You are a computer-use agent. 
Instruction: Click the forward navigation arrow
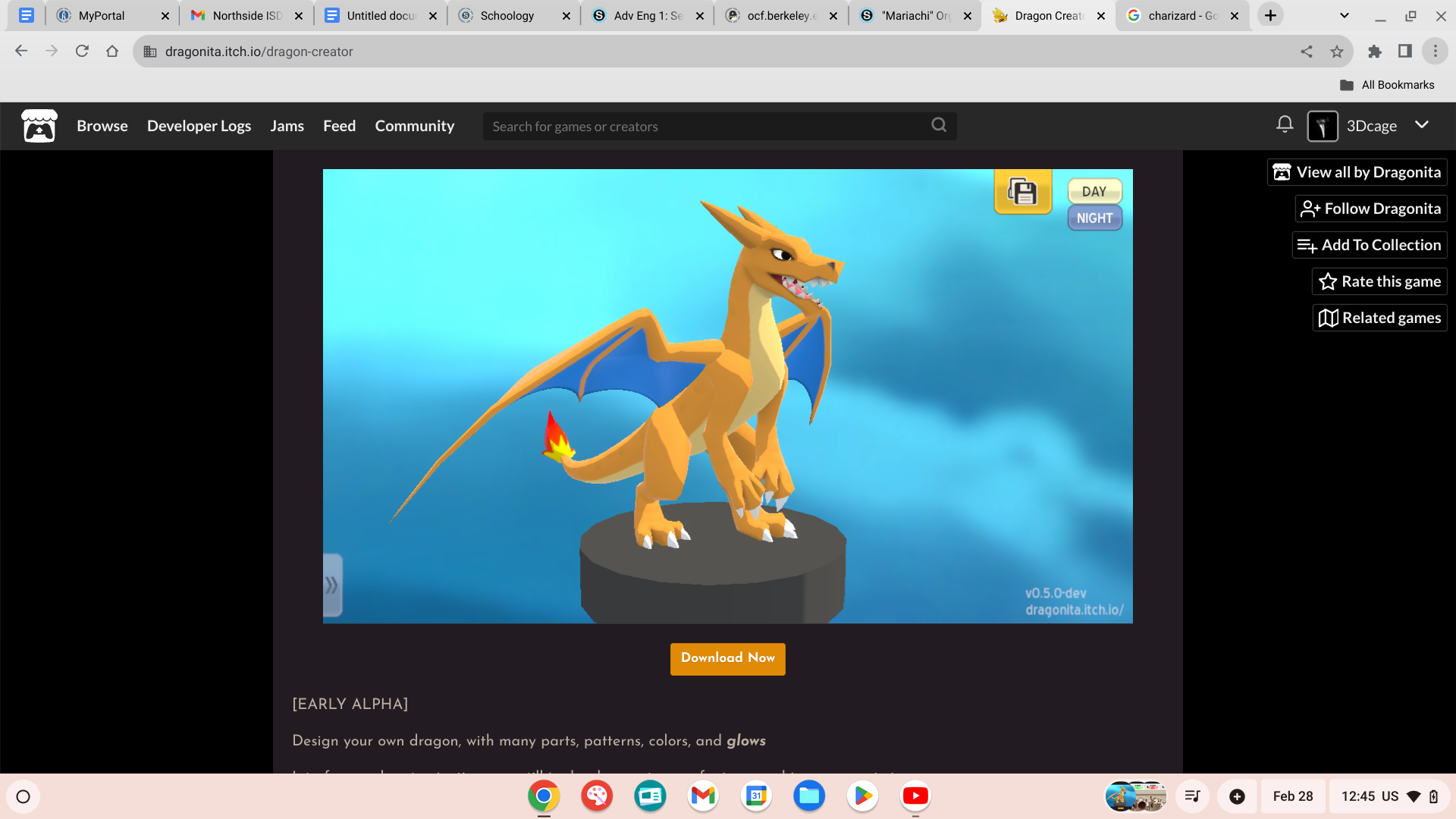coord(52,51)
